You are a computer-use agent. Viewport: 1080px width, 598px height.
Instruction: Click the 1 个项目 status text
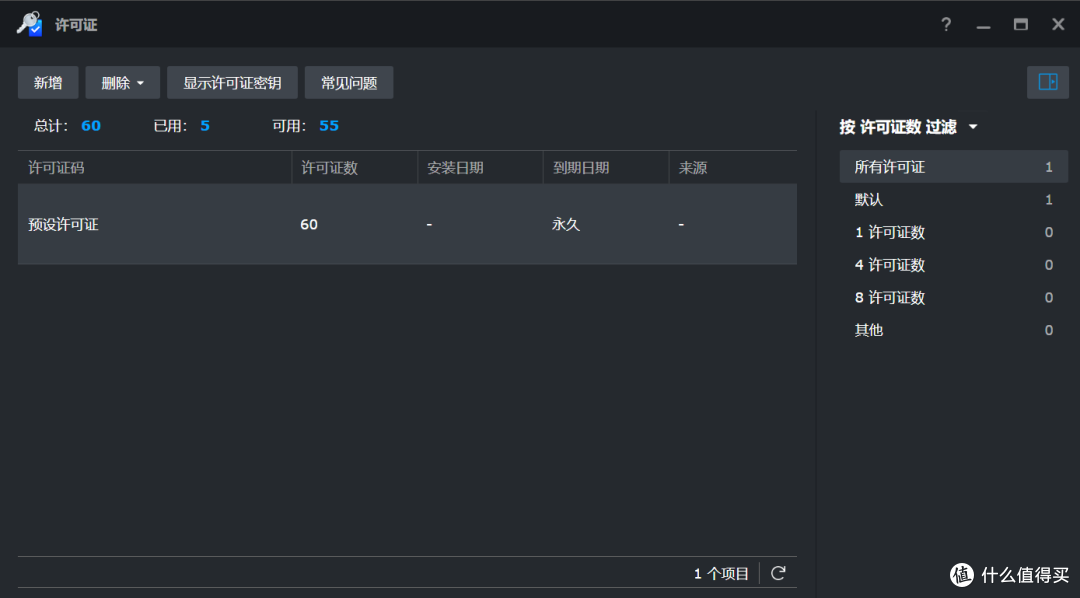721,573
